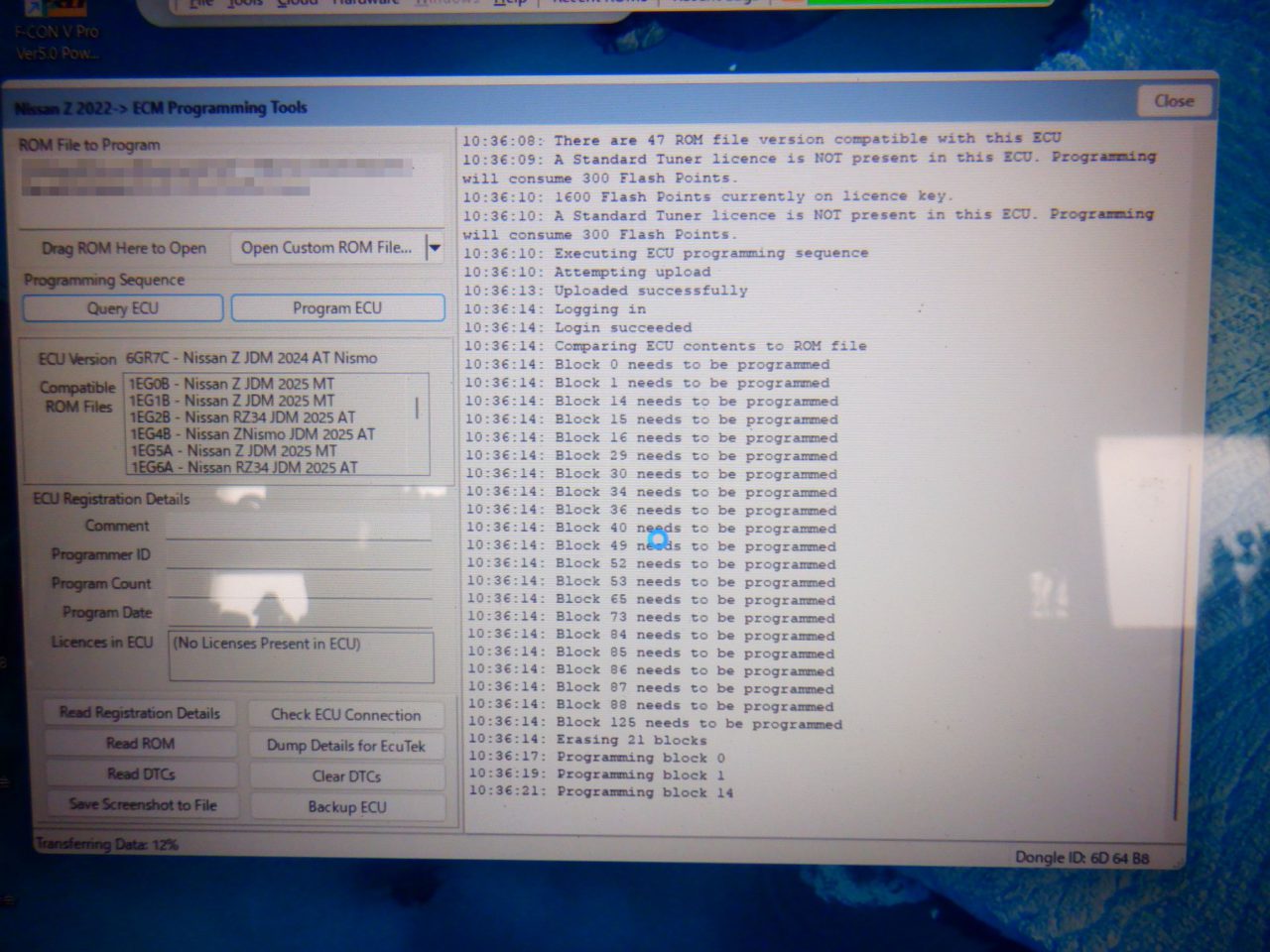Screen dimensions: 1270x952
Task: Click Check ECU Connection button
Action: click(345, 715)
